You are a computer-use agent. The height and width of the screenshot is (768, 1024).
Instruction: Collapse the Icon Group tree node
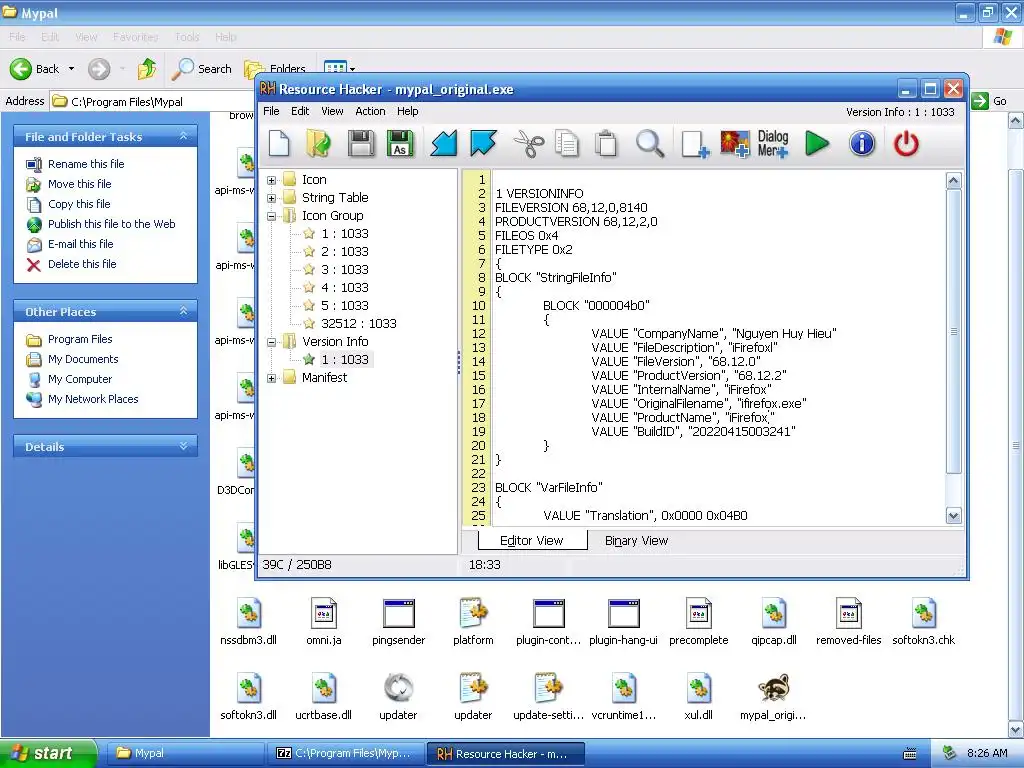click(272, 216)
